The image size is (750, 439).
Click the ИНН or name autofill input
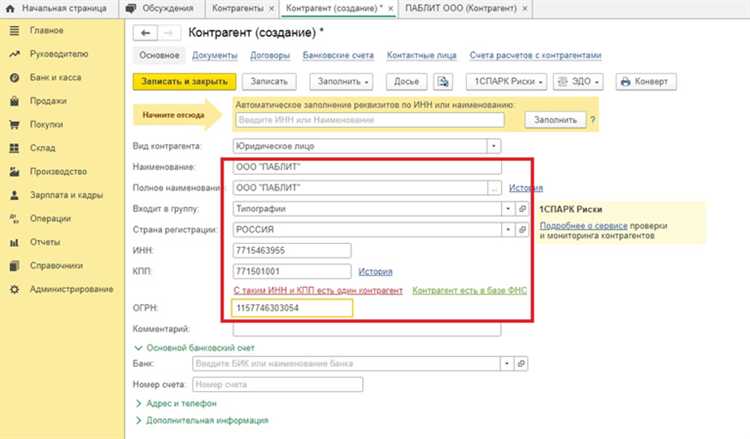tap(369, 120)
